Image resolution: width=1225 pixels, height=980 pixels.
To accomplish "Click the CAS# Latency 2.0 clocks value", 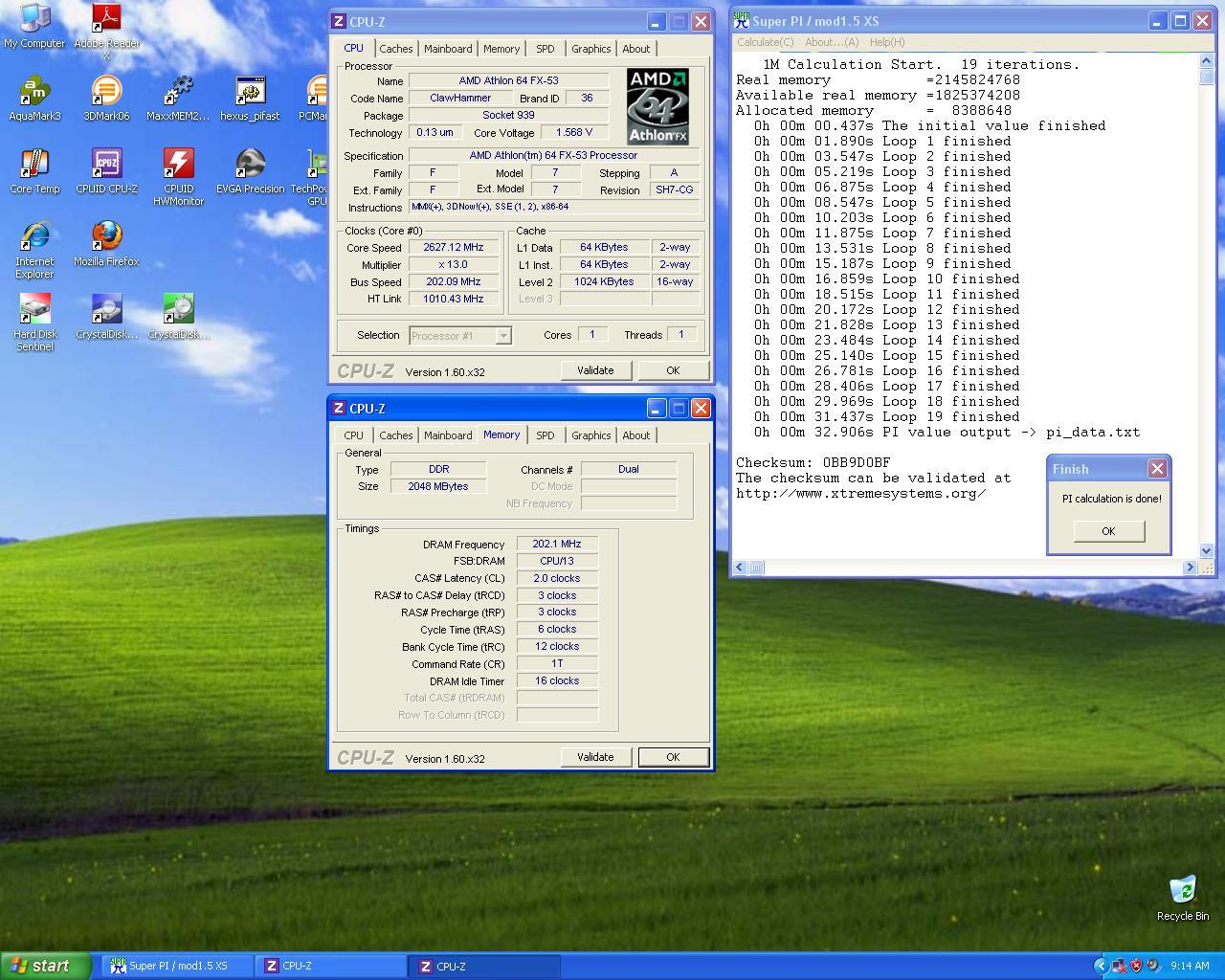I will [557, 578].
